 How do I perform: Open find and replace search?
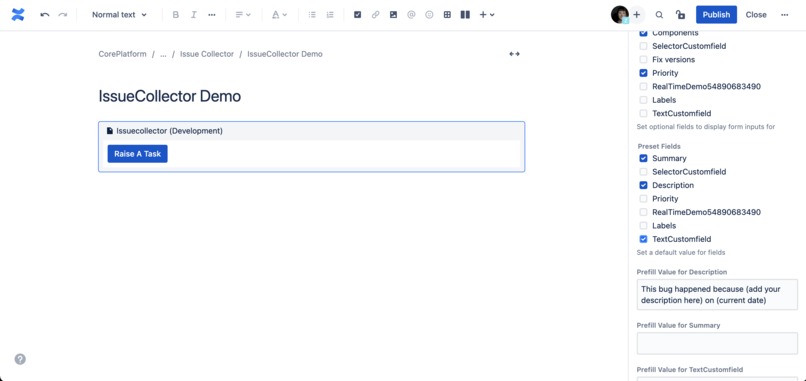pos(660,15)
